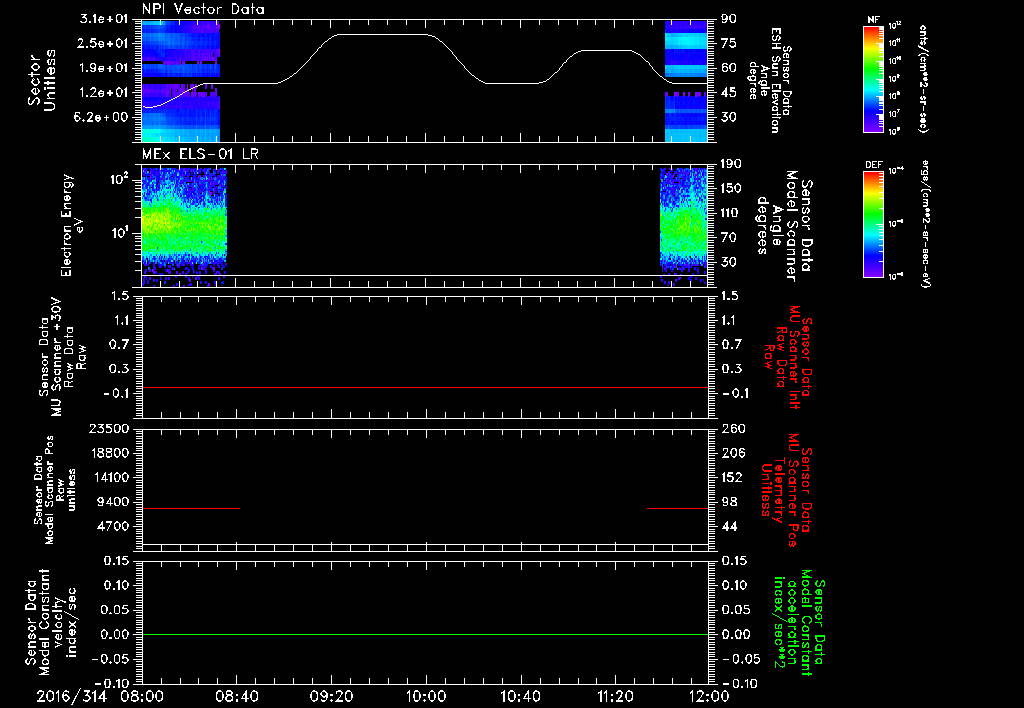This screenshot has width=1024, height=708.
Task: Click the left NPI spectrogram data block
Action: pos(180,81)
